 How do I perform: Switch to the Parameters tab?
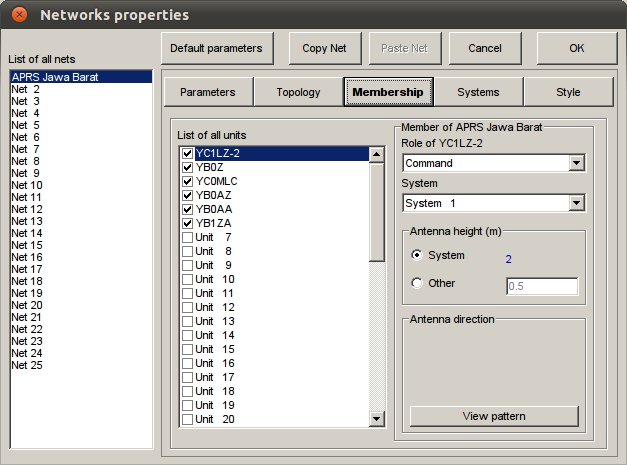tap(207, 93)
